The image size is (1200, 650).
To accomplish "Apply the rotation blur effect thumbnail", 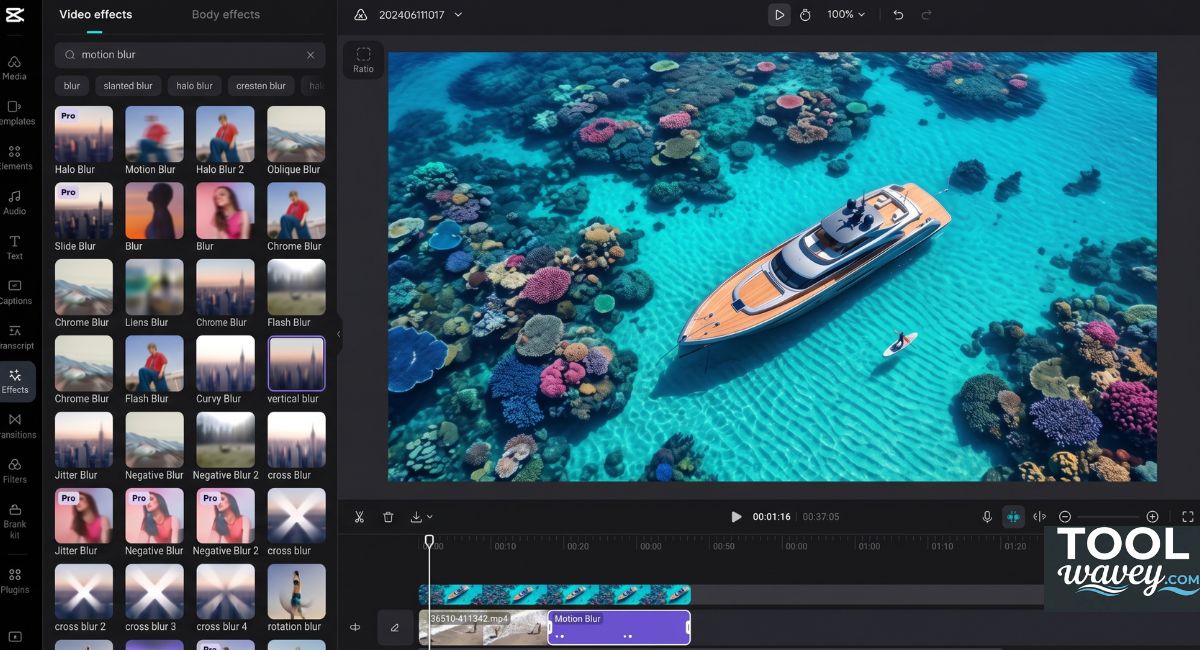I will coord(296,592).
